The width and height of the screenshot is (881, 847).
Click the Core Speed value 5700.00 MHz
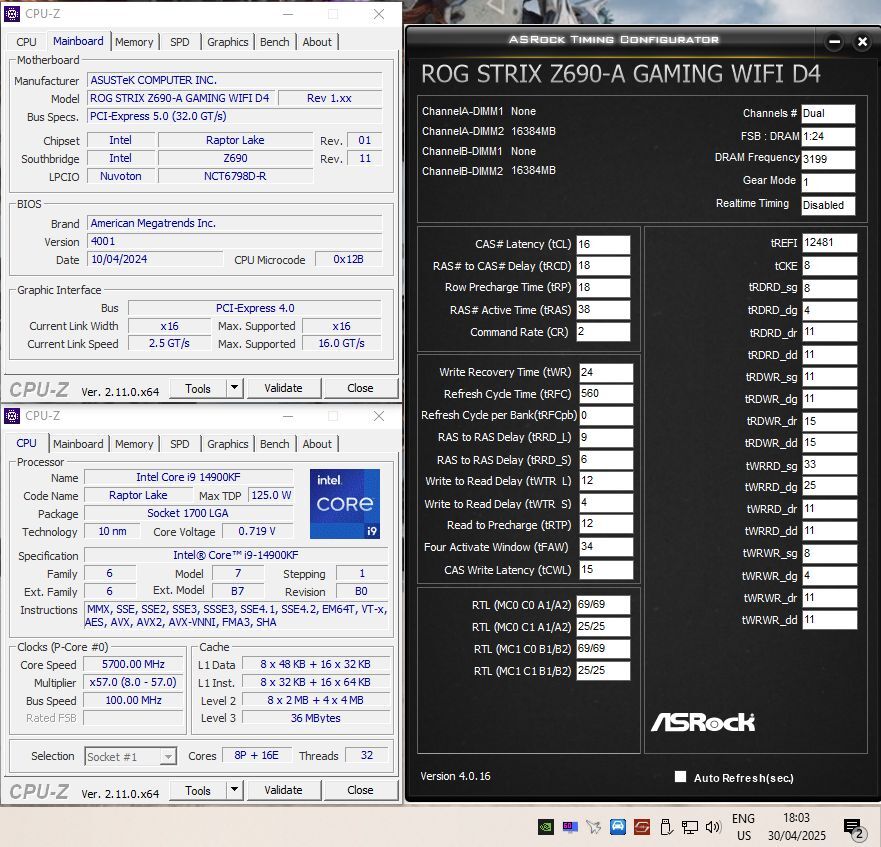click(x=133, y=664)
